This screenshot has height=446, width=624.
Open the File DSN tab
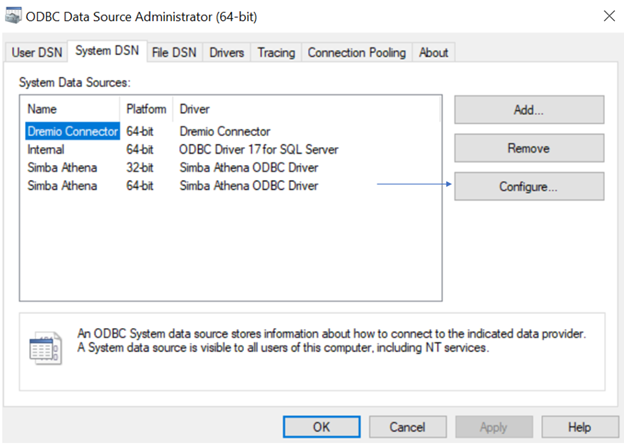point(174,53)
